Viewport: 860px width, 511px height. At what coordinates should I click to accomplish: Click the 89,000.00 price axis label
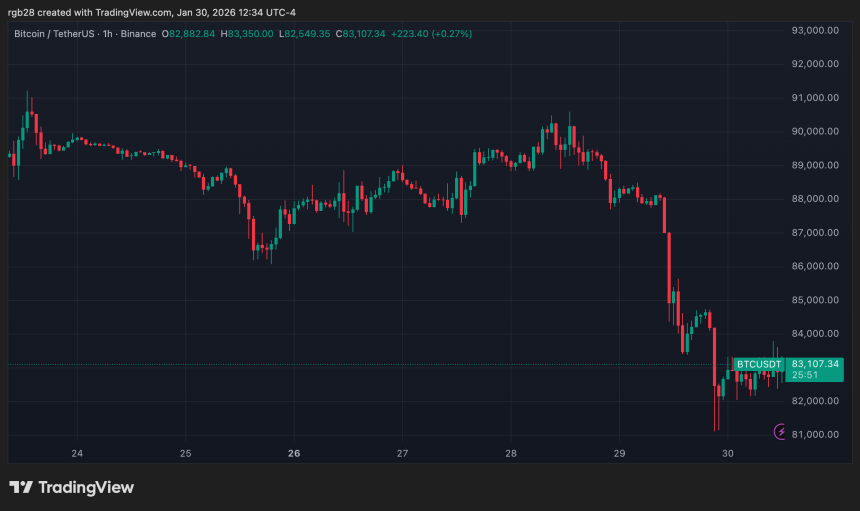pos(815,166)
